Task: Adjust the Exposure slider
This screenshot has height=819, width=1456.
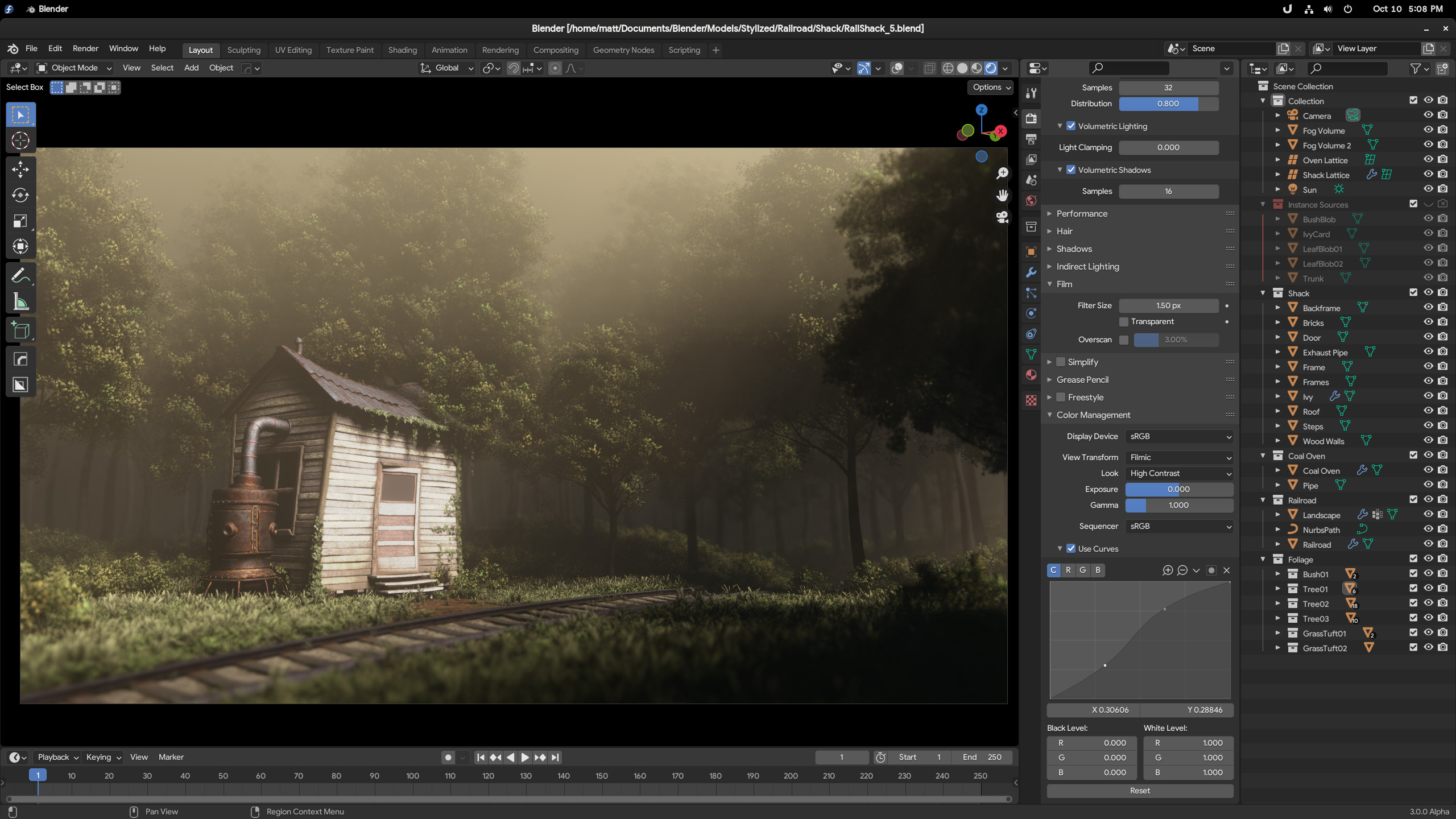Action: pyautogui.click(x=1179, y=490)
